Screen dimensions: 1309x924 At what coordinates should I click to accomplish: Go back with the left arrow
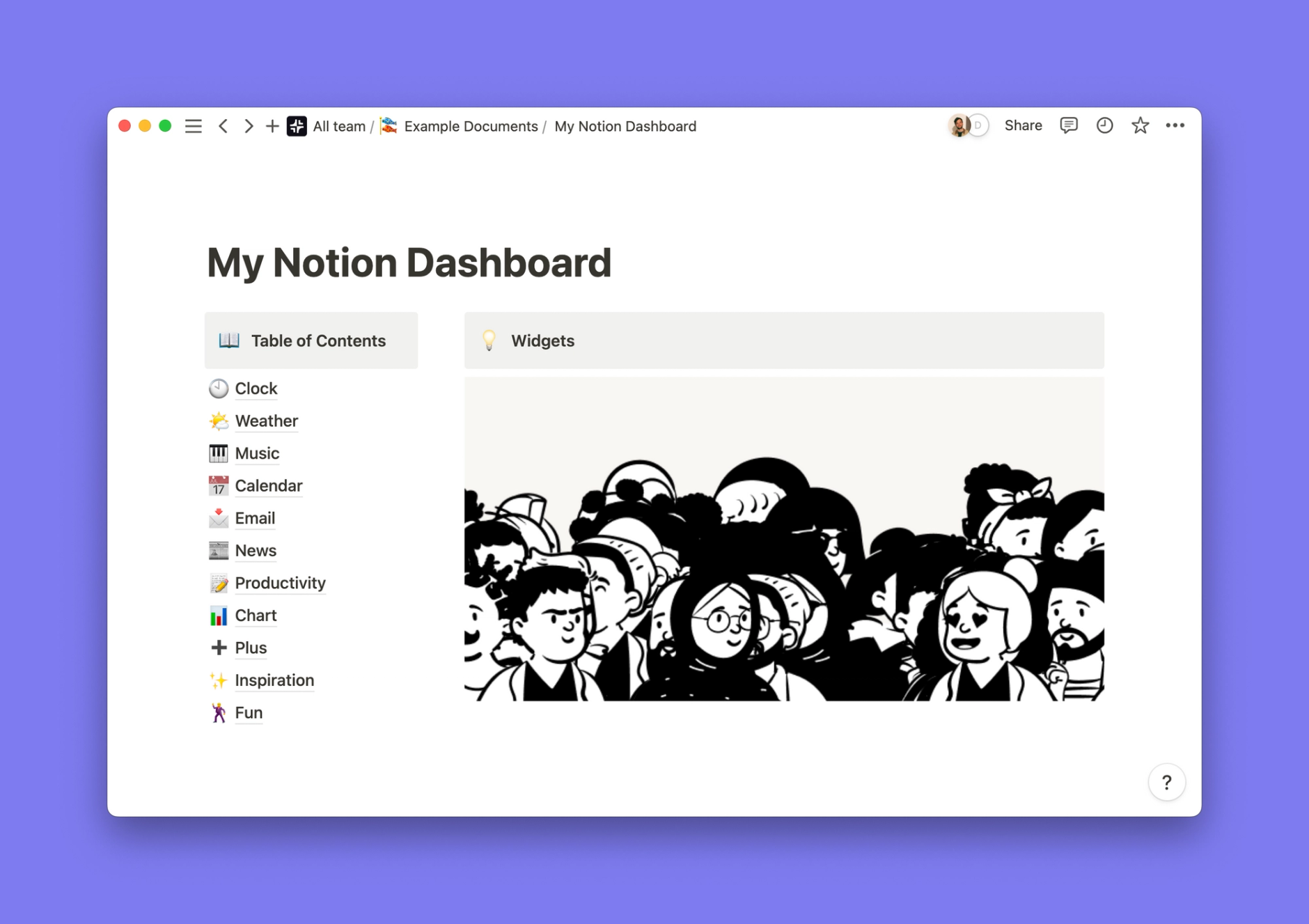pyautogui.click(x=224, y=126)
